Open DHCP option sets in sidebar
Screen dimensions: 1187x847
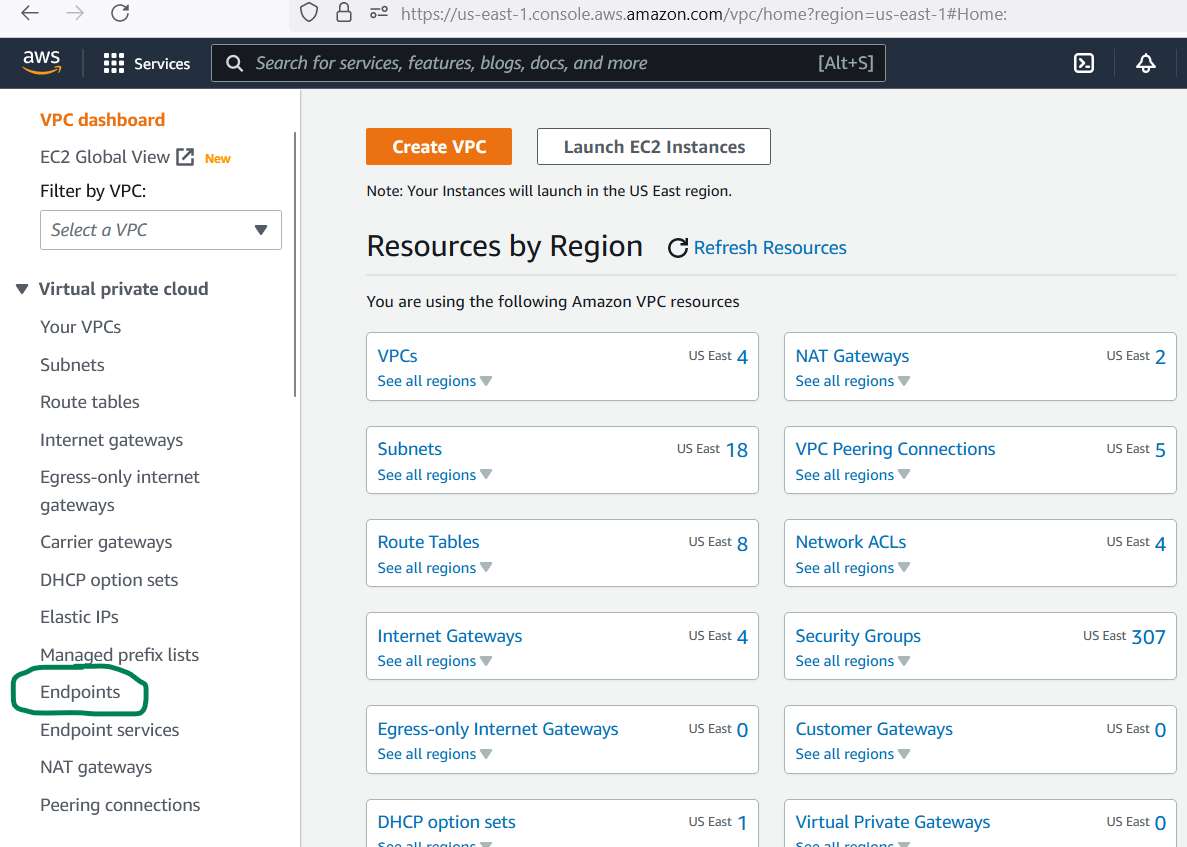pos(109,580)
